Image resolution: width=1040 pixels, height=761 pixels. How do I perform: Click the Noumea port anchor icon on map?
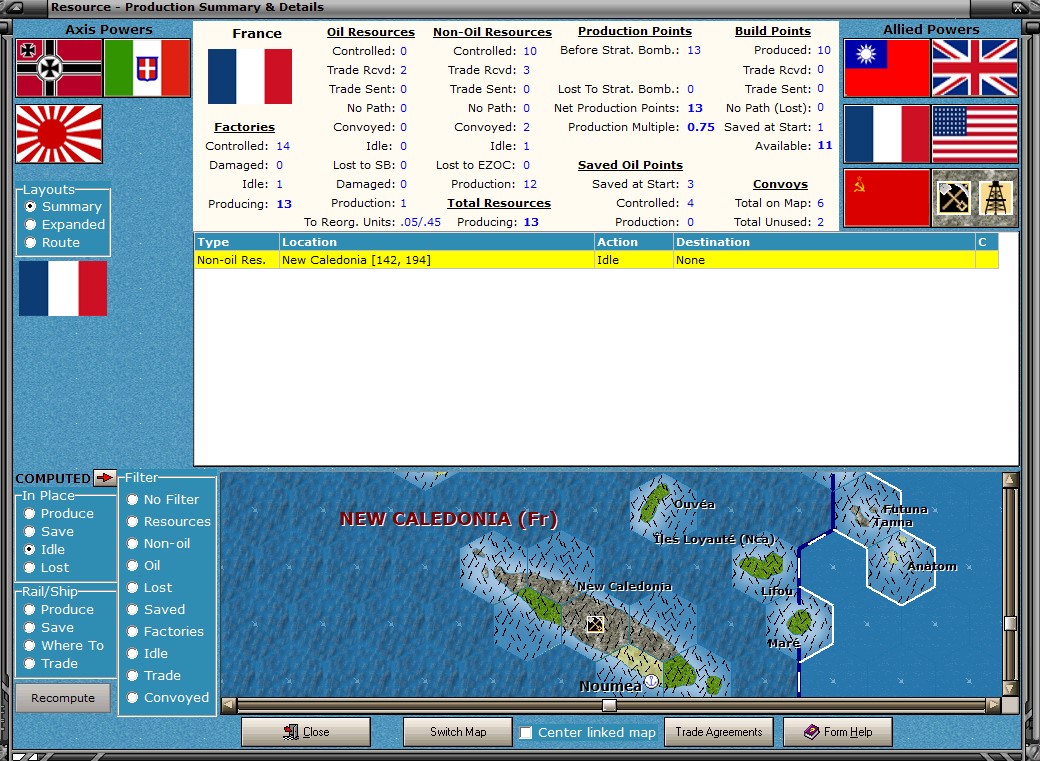(x=652, y=681)
